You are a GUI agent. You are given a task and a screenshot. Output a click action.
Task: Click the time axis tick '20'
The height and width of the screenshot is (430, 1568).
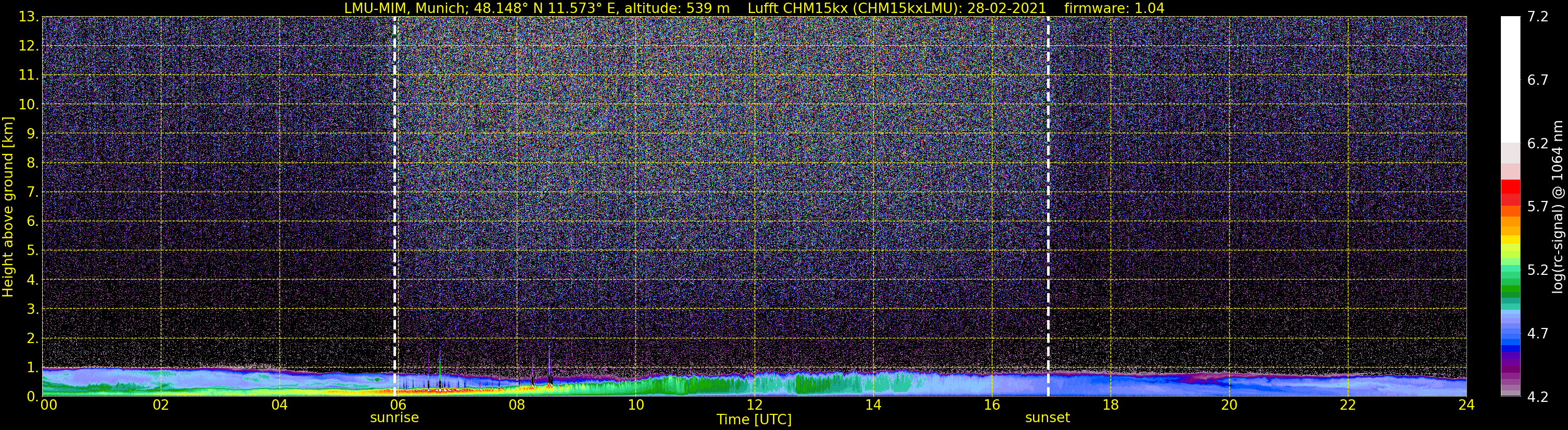1229,405
